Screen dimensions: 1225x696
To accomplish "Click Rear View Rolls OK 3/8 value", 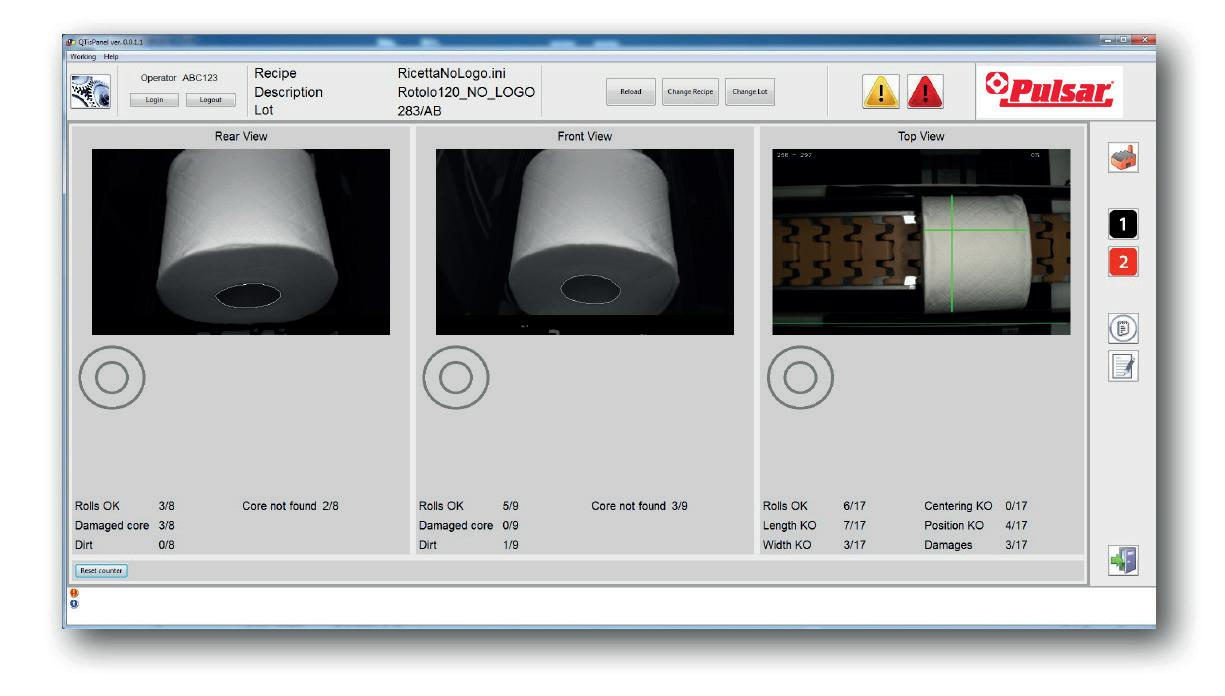I will click(x=167, y=506).
